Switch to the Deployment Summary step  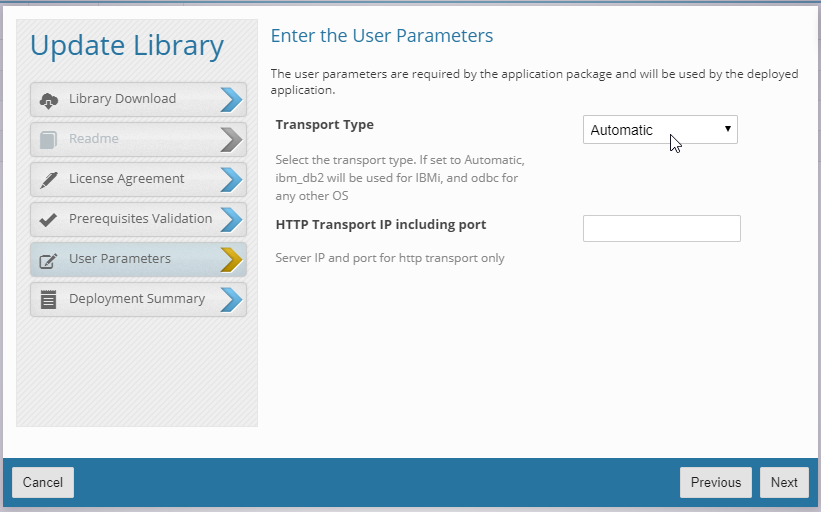coord(136,299)
